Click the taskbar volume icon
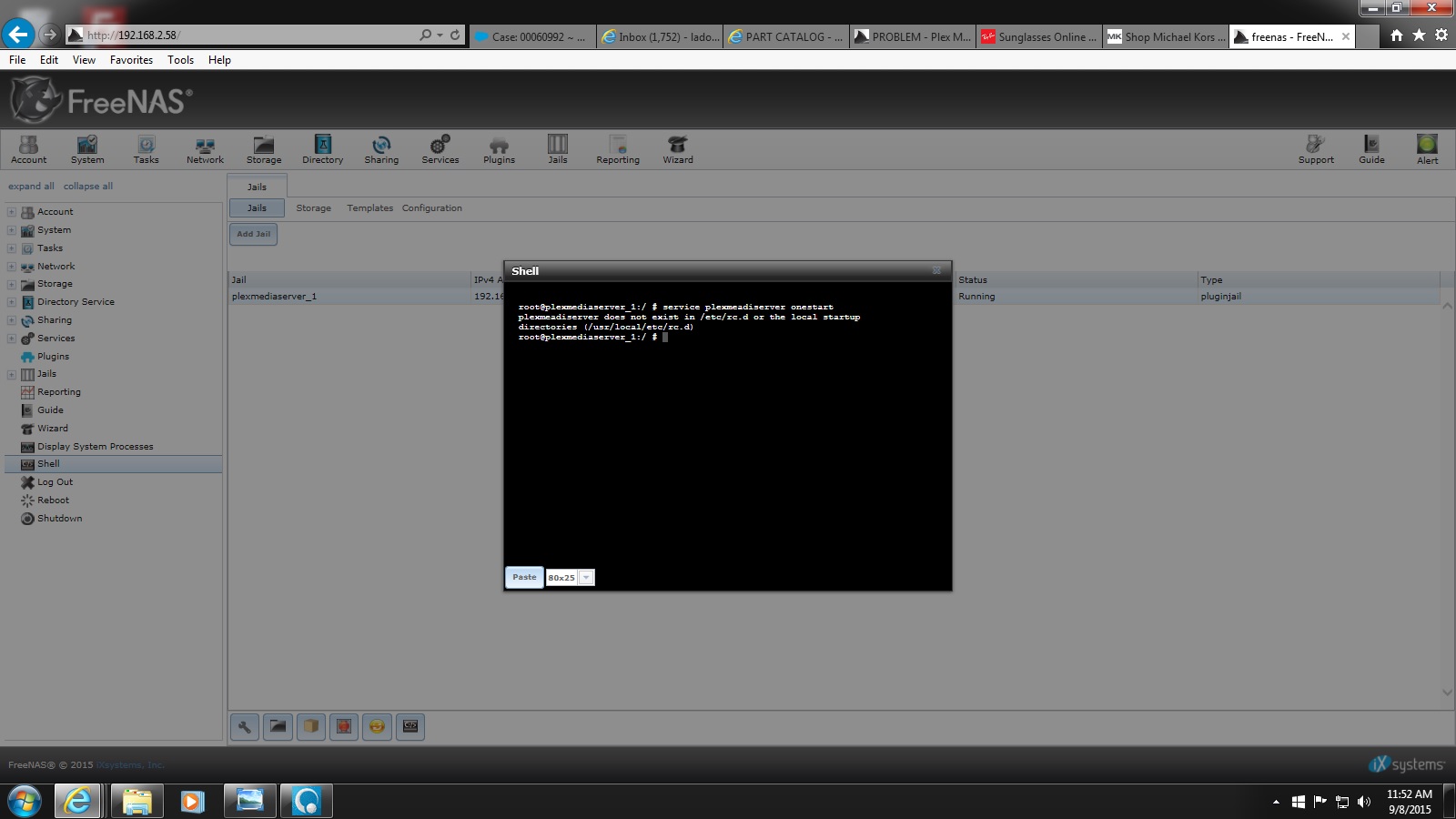Screen dimensions: 1456x819 click(1363, 802)
